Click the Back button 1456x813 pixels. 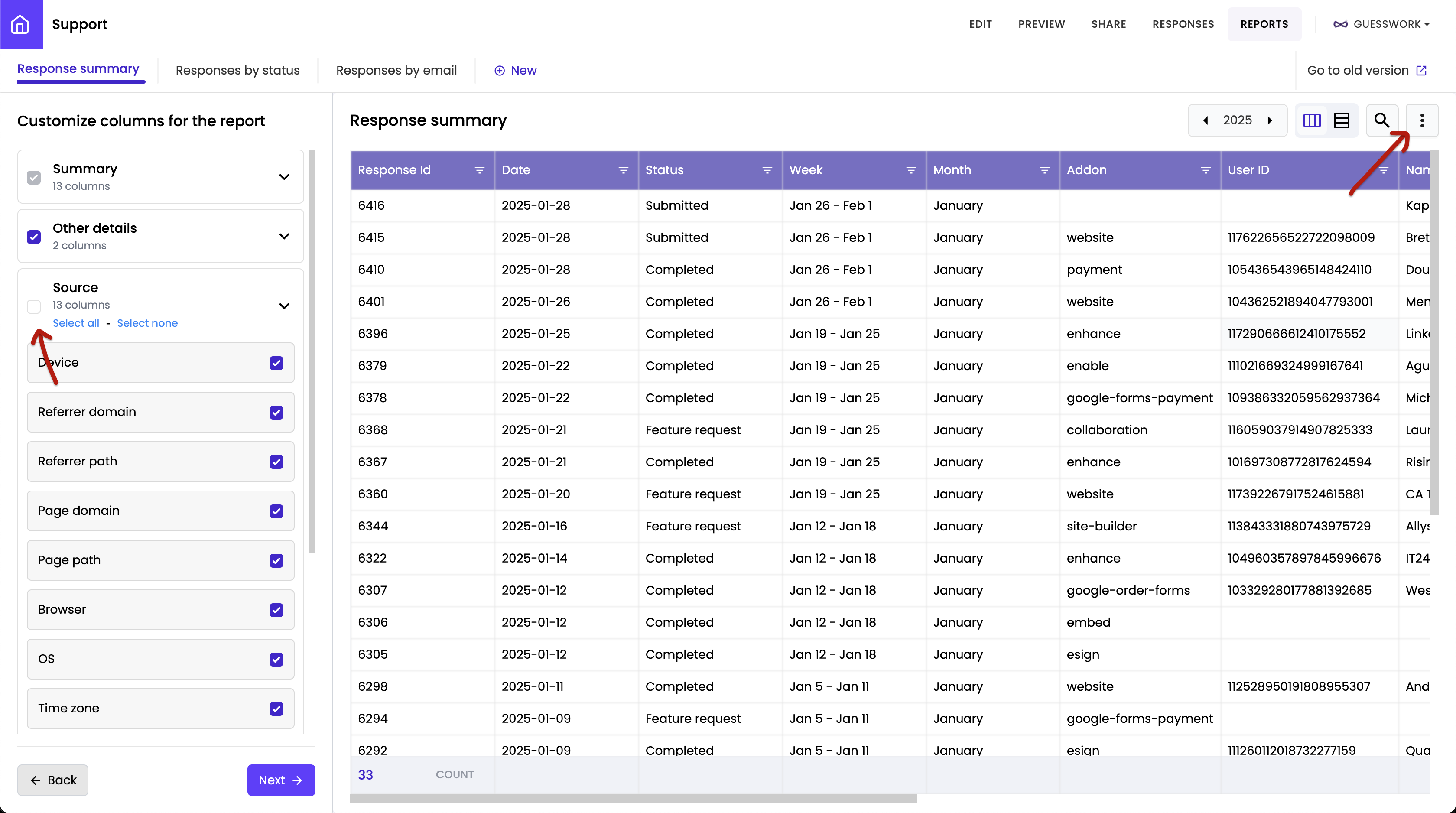[x=52, y=780]
